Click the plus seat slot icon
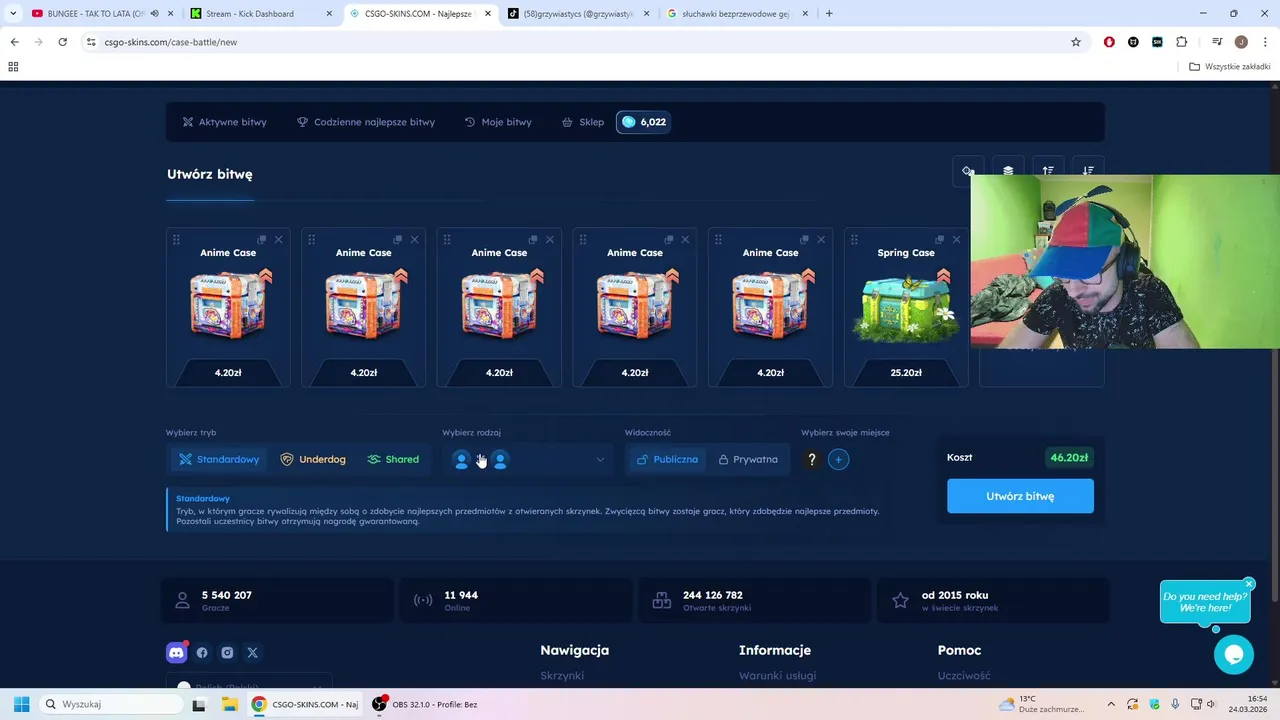Image resolution: width=1280 pixels, height=720 pixels. (x=839, y=459)
